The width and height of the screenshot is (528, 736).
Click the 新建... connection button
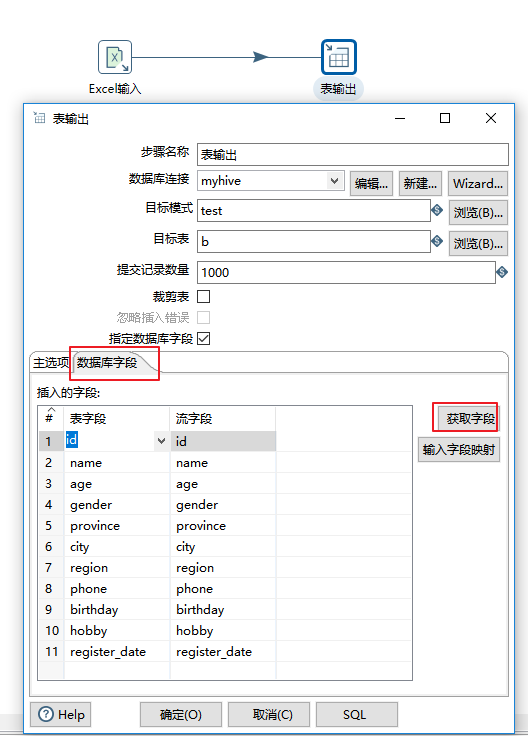[420, 183]
